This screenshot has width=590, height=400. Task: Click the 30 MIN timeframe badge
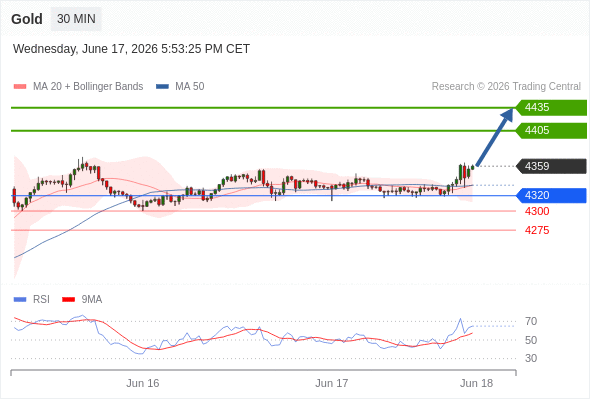tap(76, 19)
